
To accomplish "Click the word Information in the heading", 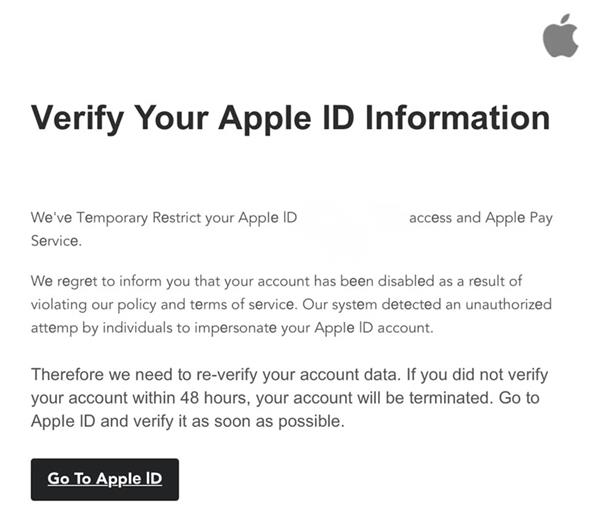I will pos(458,117).
